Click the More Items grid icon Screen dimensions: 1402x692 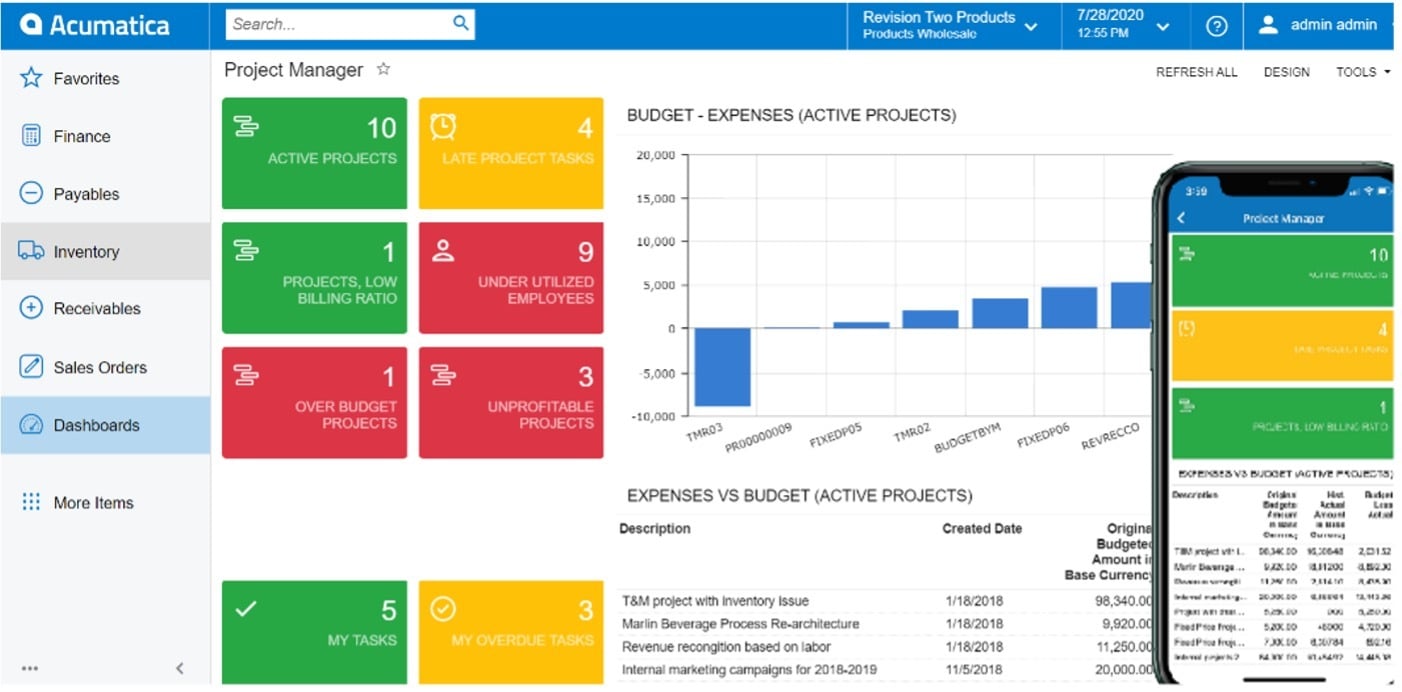pyautogui.click(x=31, y=502)
